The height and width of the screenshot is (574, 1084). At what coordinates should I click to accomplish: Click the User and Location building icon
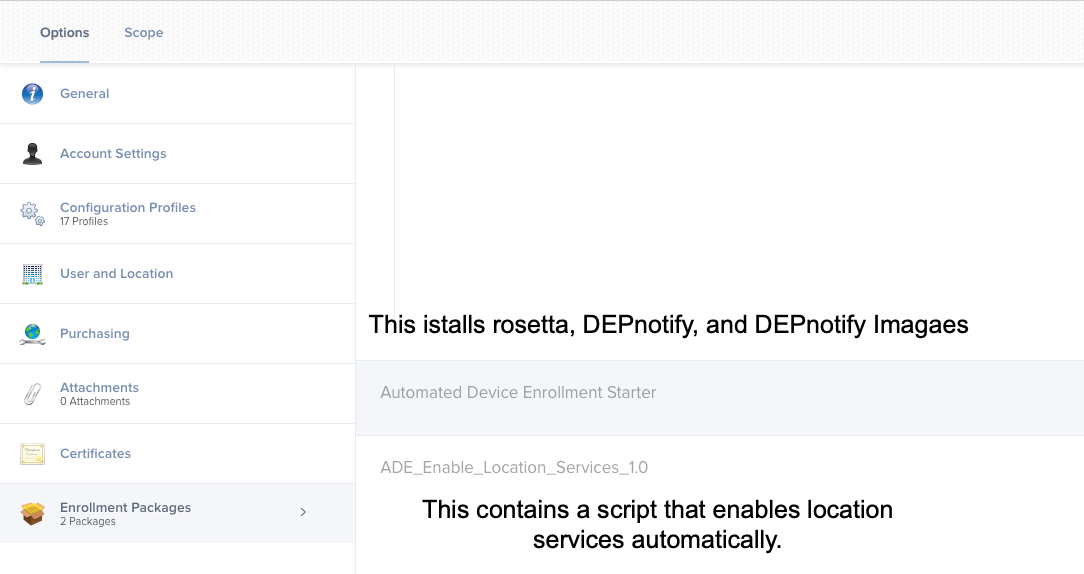pos(32,274)
